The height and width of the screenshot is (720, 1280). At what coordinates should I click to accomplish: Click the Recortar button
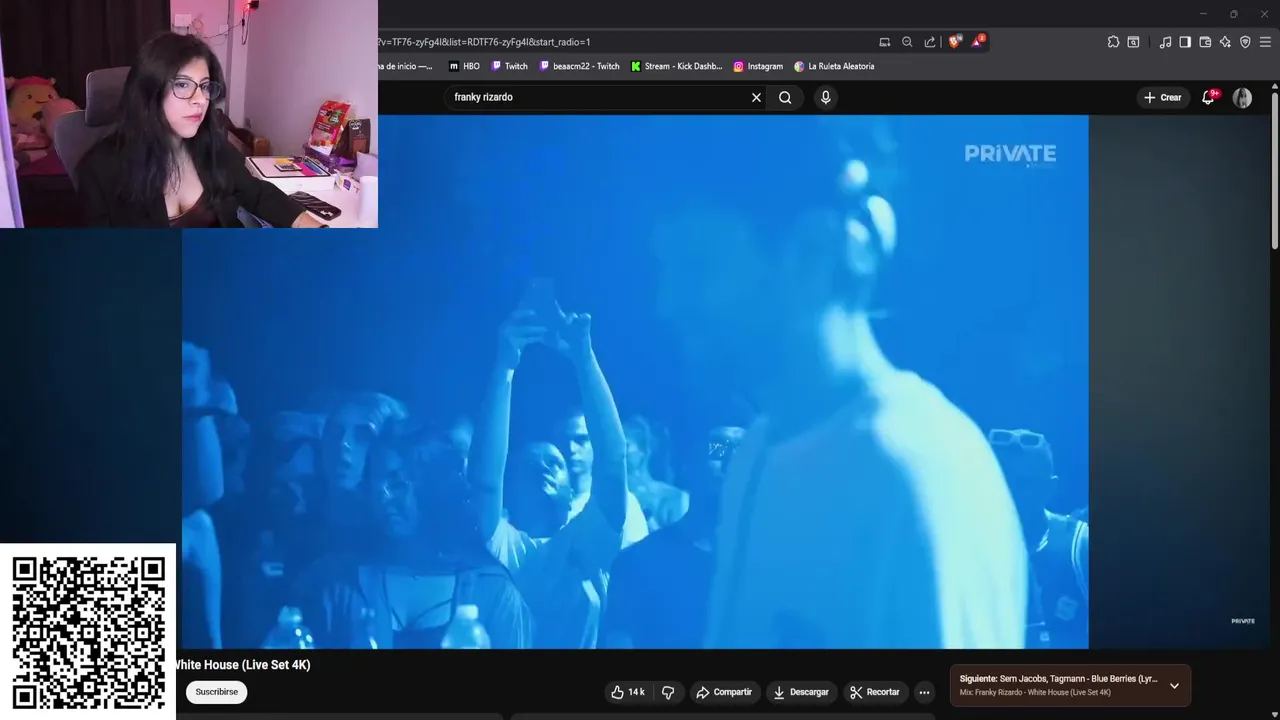click(875, 692)
